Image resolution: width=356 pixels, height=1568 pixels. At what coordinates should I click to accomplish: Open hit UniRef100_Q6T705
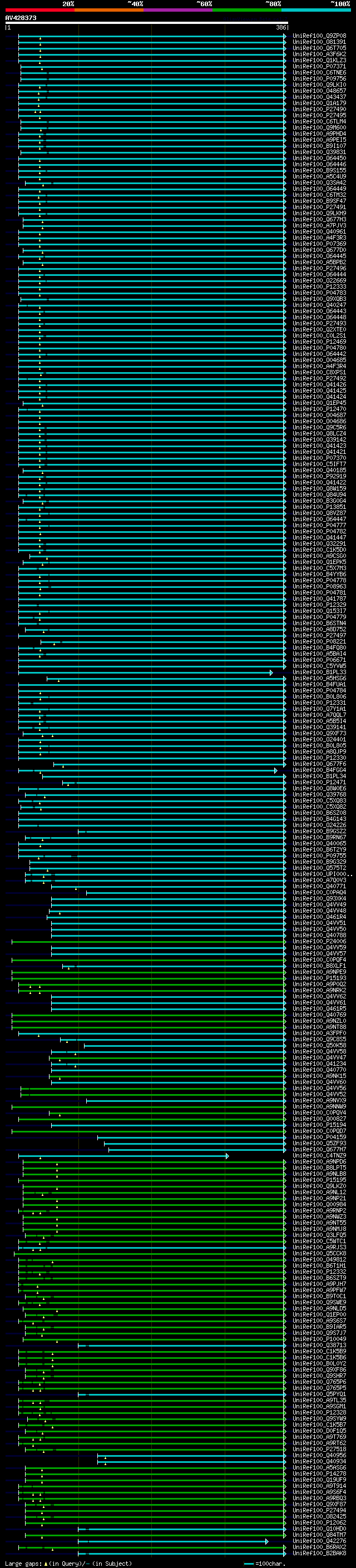[x=319, y=48]
